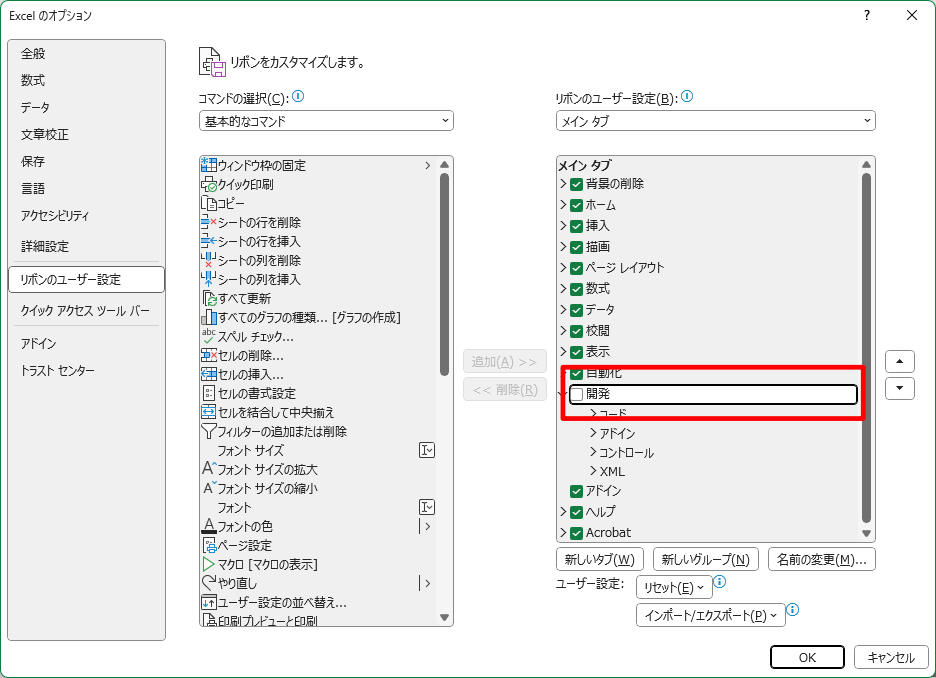Open the 基本的なコマンド dropdown

click(x=326, y=121)
